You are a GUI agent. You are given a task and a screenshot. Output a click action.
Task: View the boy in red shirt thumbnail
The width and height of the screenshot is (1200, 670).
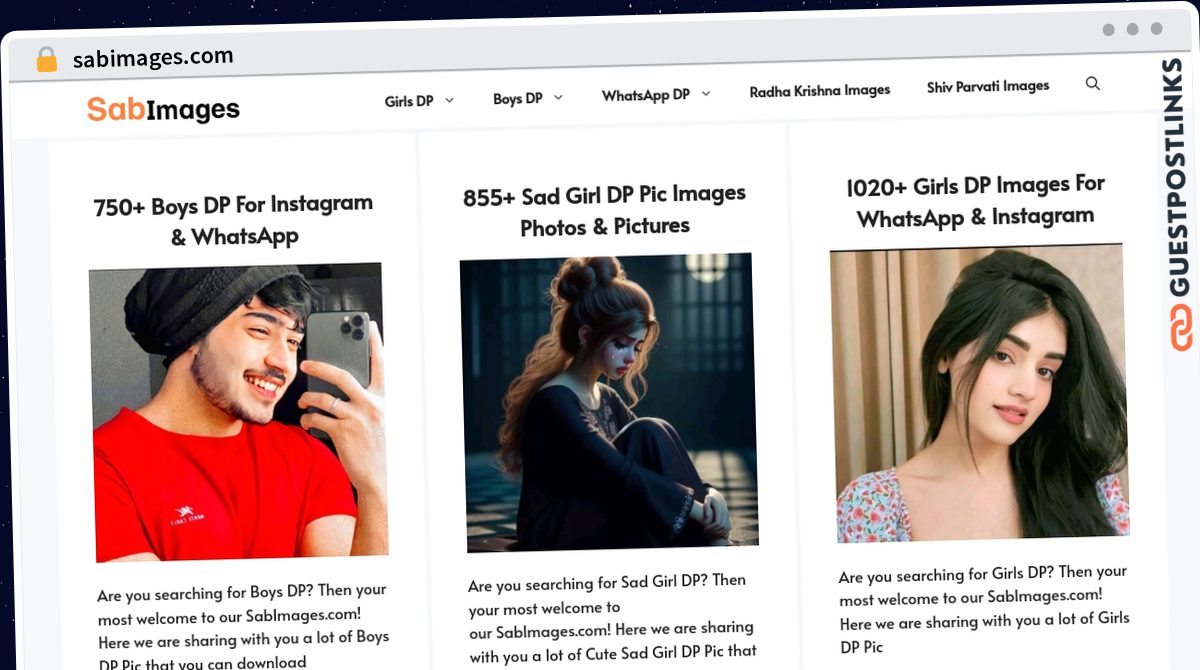237,412
